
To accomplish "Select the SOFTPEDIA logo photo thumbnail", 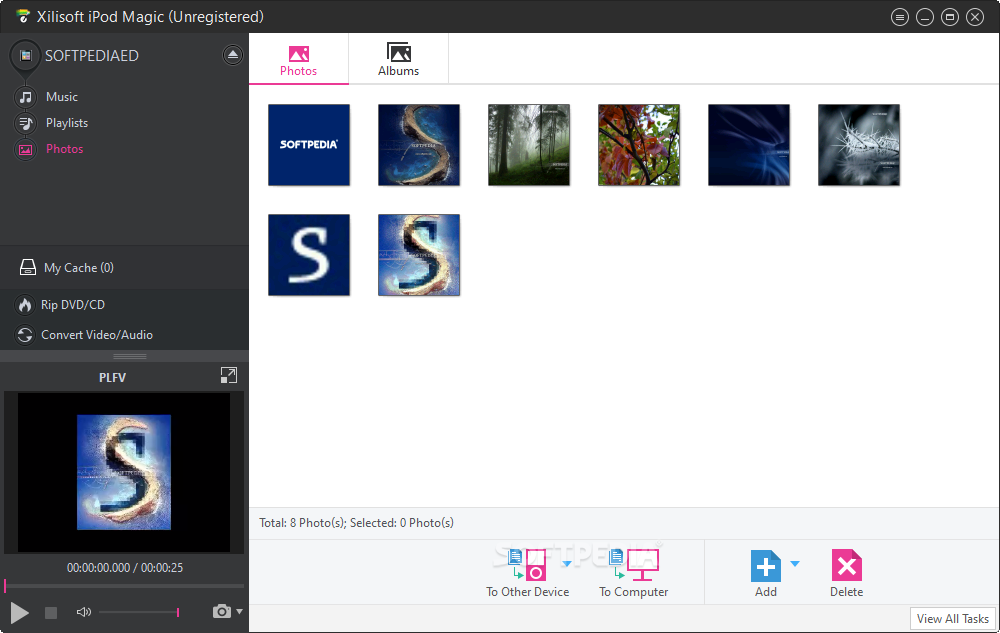I will pyautogui.click(x=309, y=145).
